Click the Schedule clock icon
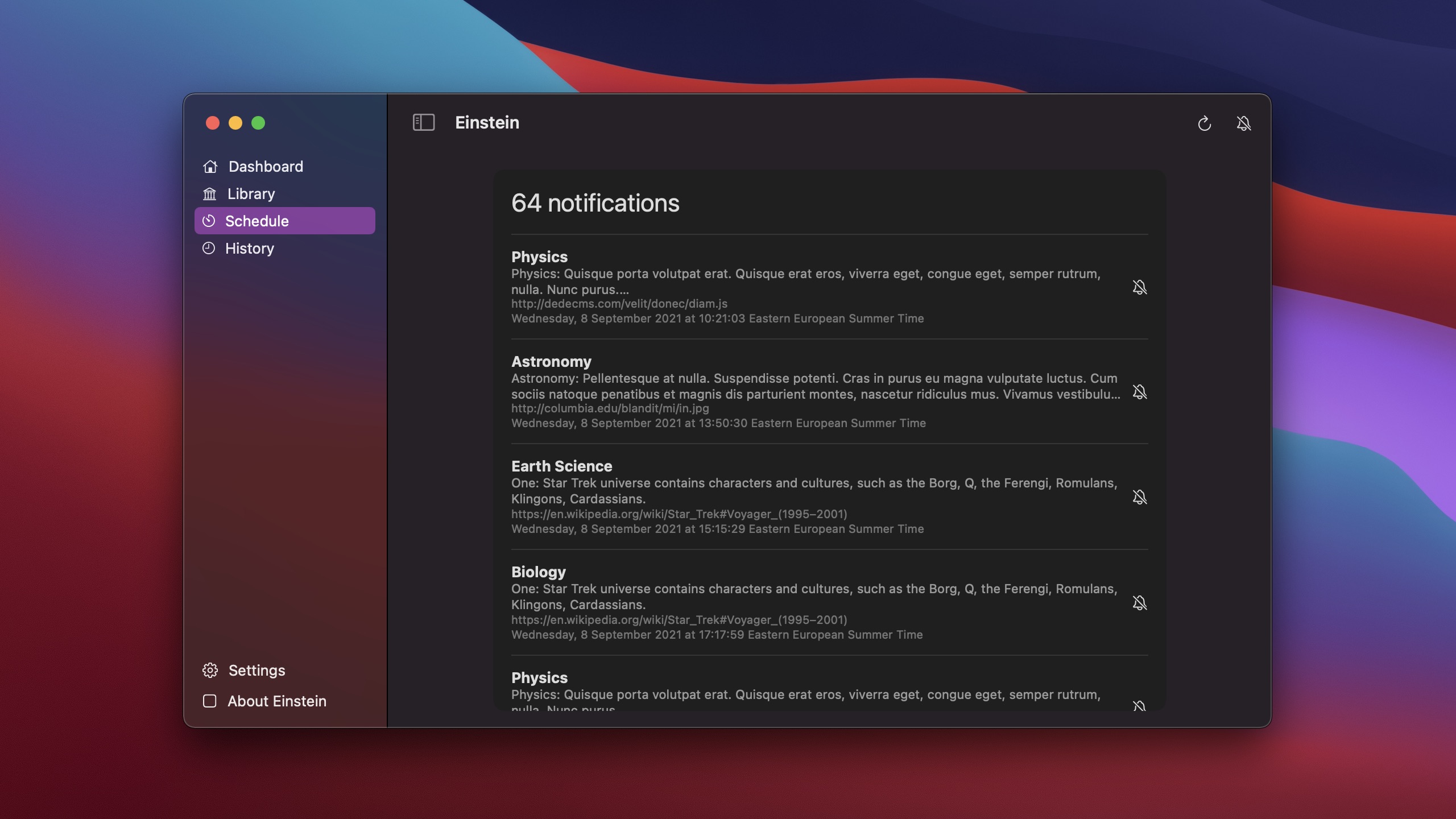This screenshot has height=819, width=1456. 209,221
